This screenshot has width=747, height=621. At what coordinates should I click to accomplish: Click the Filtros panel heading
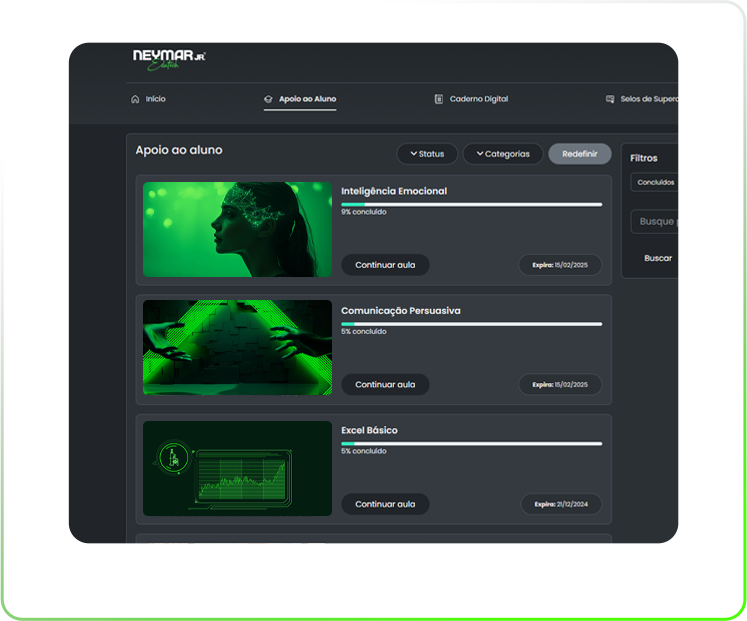click(x=644, y=158)
